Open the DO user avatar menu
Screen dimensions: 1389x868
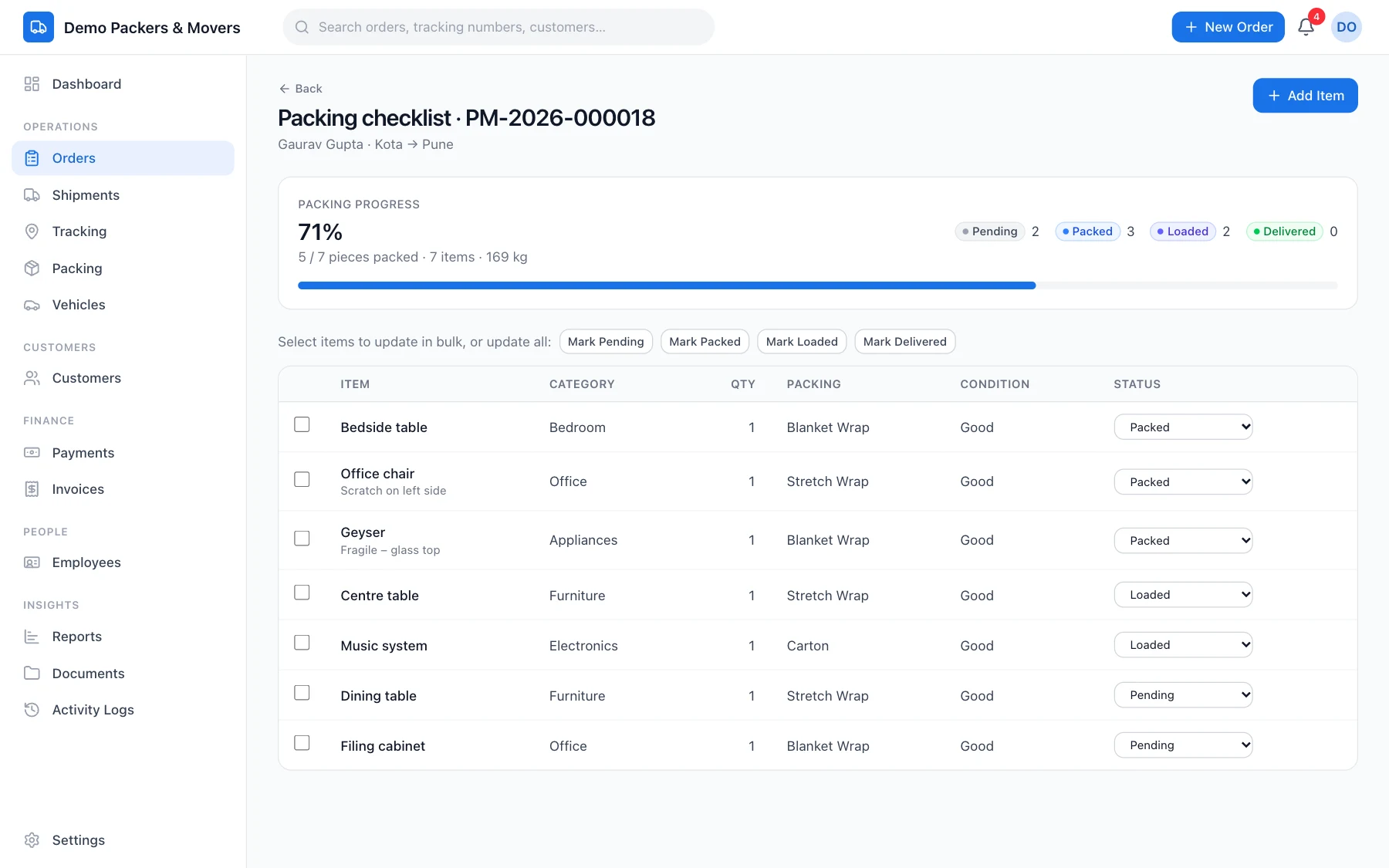click(x=1347, y=27)
